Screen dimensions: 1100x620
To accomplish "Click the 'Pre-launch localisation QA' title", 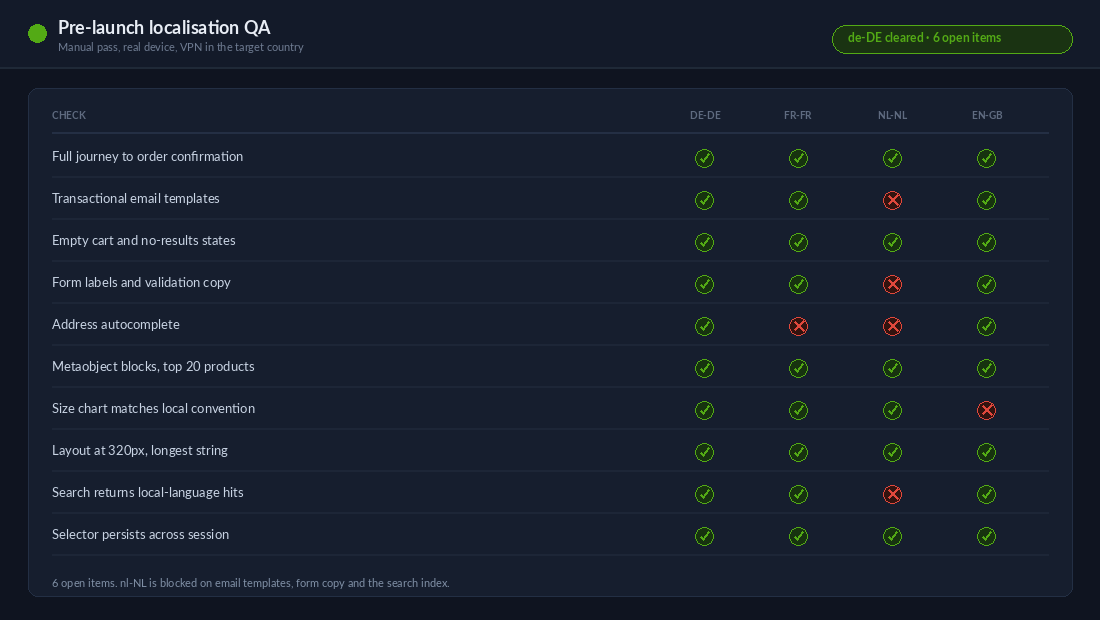I will pos(164,27).
